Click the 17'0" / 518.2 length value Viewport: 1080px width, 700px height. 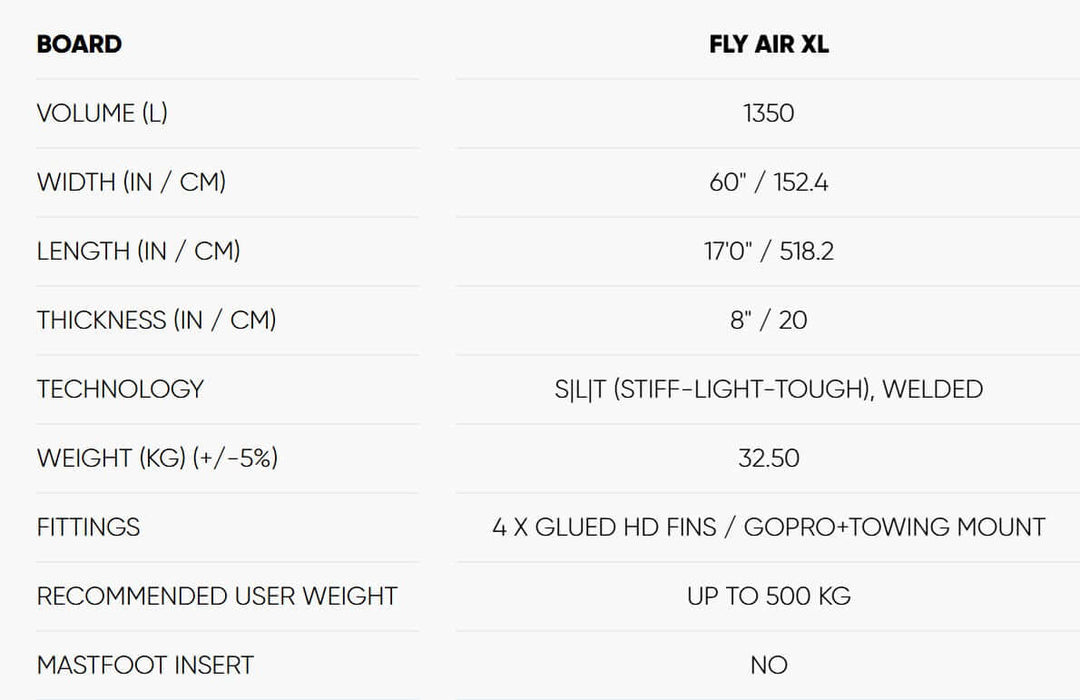[768, 251]
